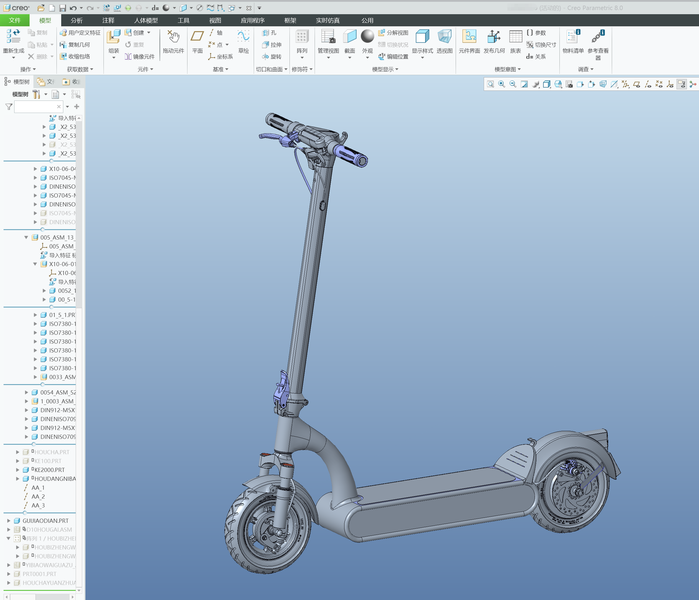This screenshot has width=699, height=600.
Task: Click the 组装 (Assemble) icon
Action: pos(114,37)
